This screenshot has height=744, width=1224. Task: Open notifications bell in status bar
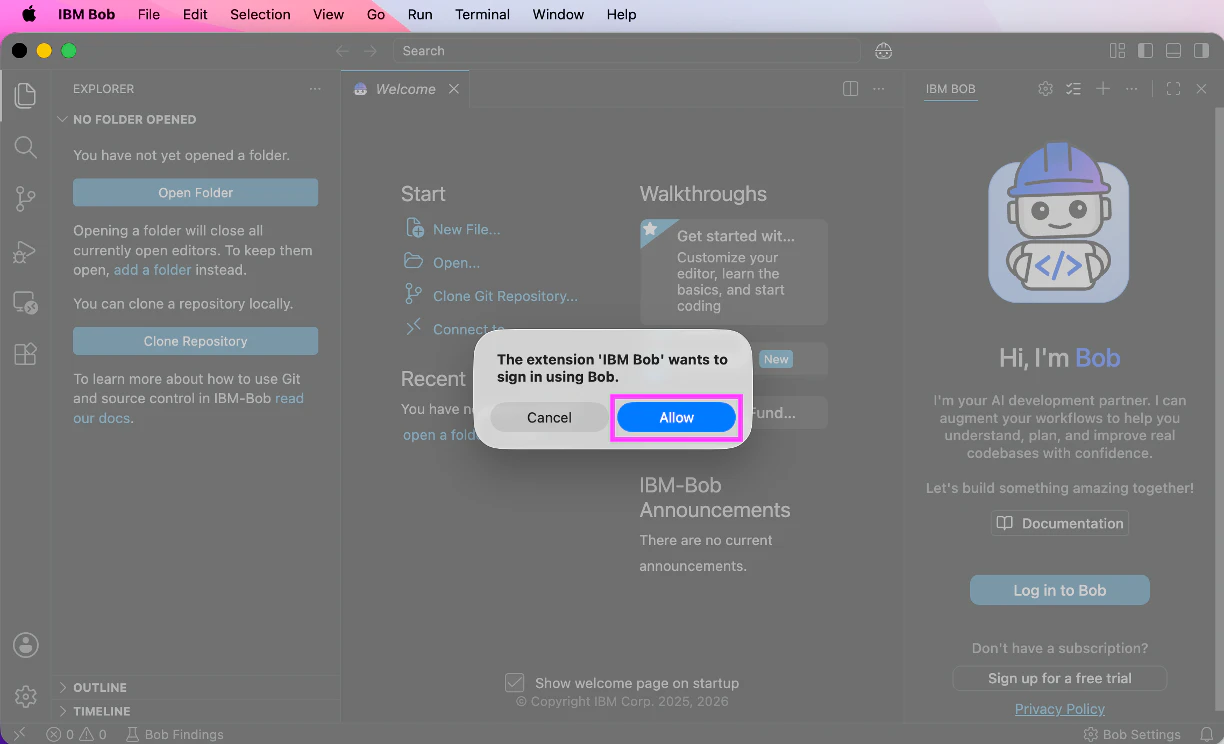[x=1207, y=734]
